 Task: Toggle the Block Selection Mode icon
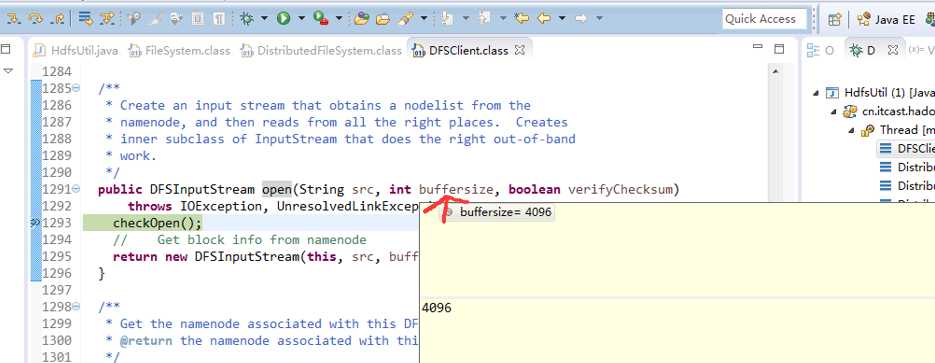click(x=198, y=19)
